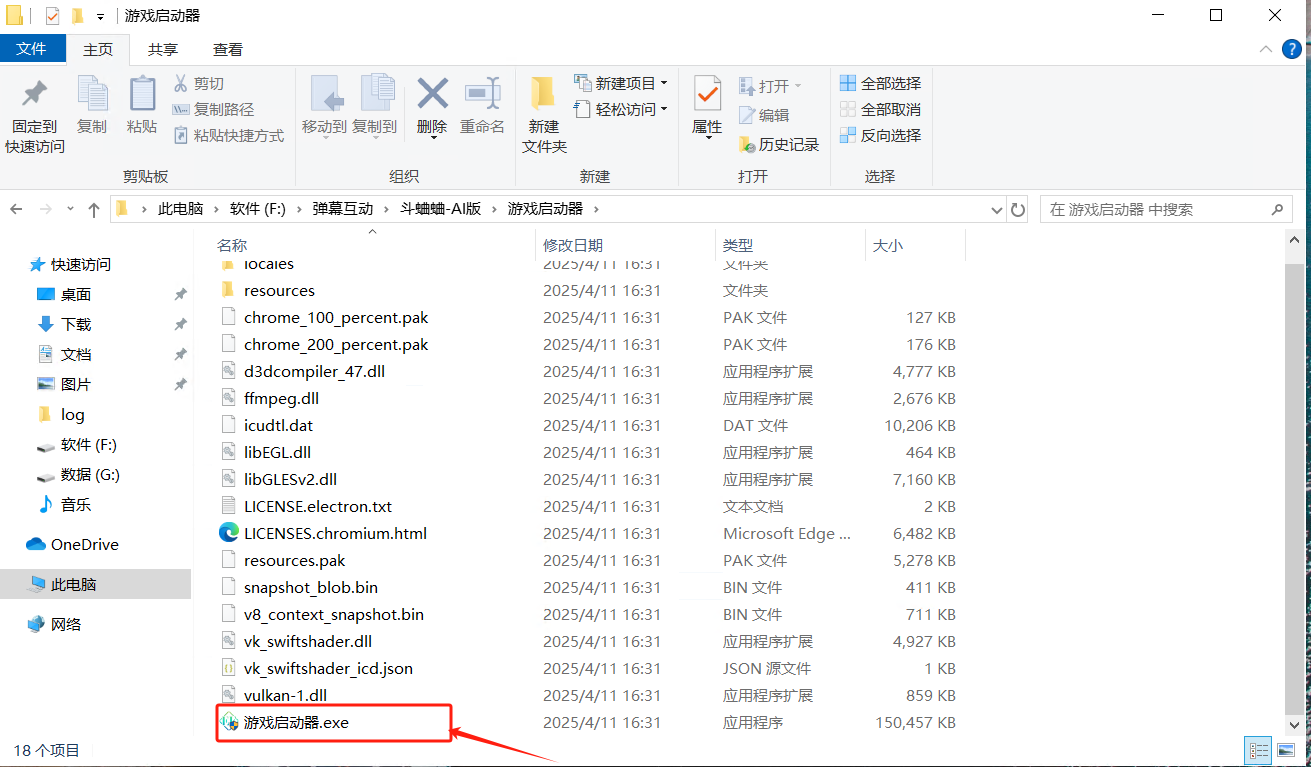Select 此电脑 in the navigation pane

(73, 584)
